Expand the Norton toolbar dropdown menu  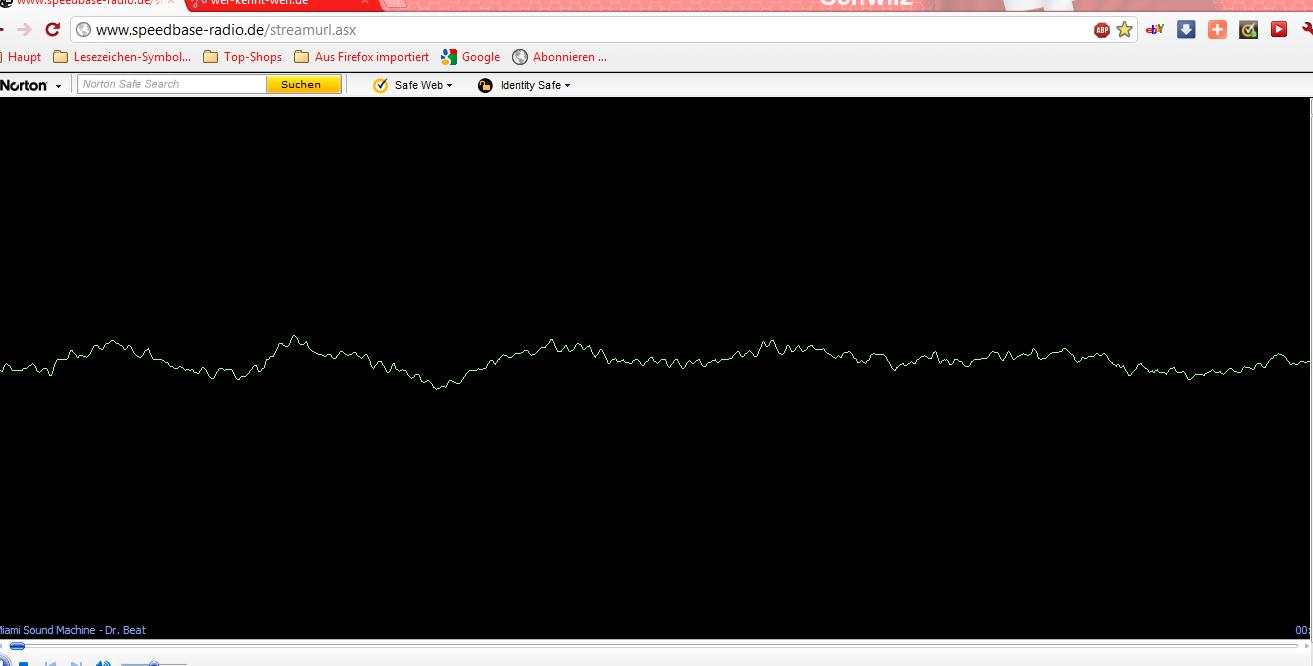tap(58, 86)
